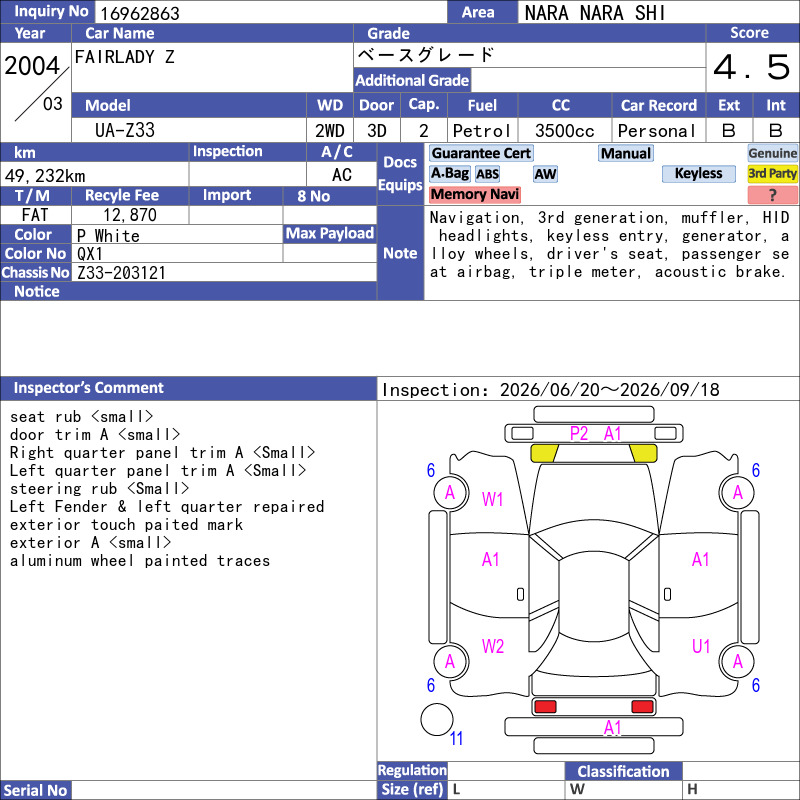Click the Serial No label
The height and width of the screenshot is (800, 800).
coord(35,790)
